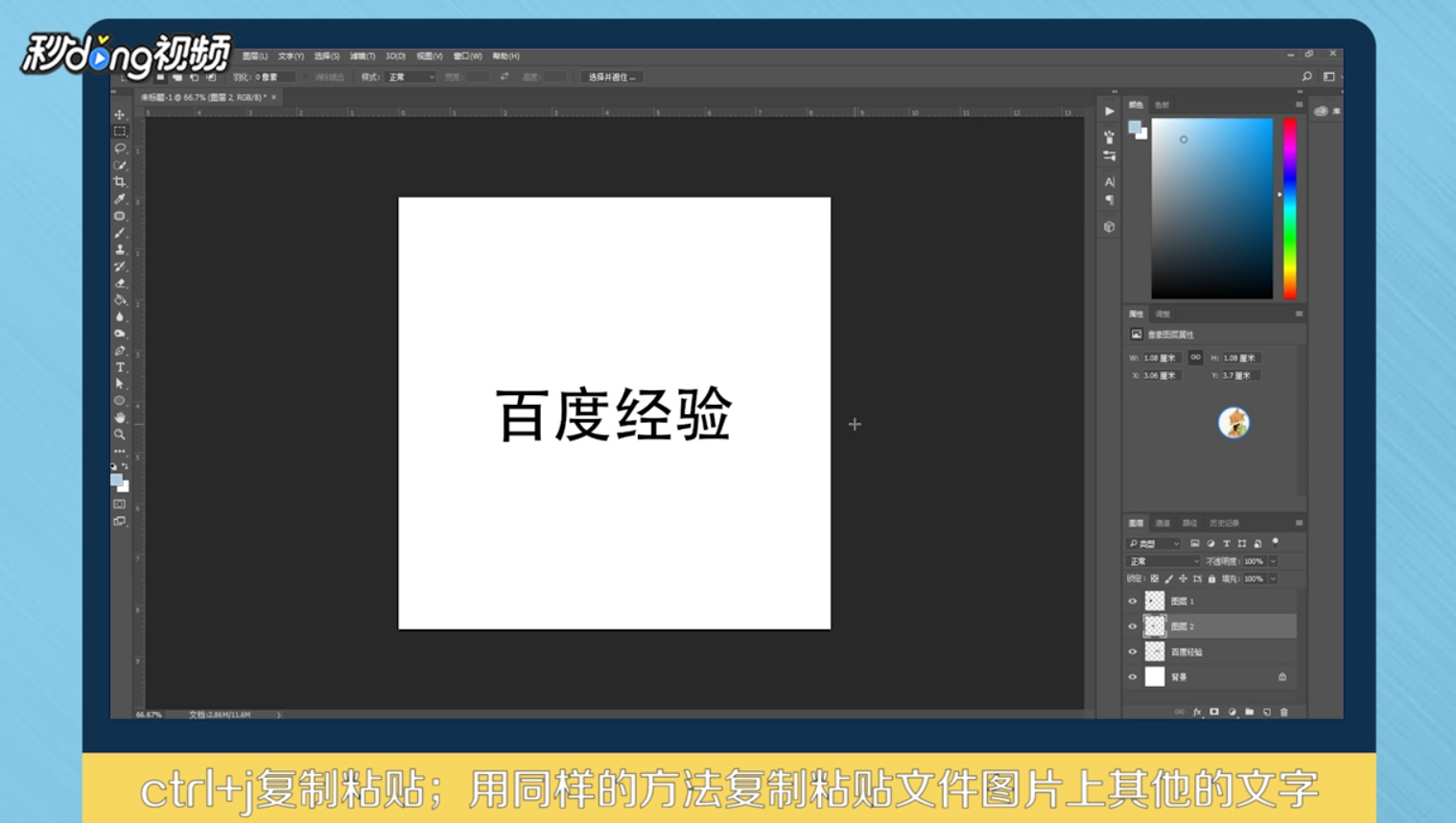Swap width and height arrows icon
This screenshot has width=1456, height=823.
click(505, 77)
